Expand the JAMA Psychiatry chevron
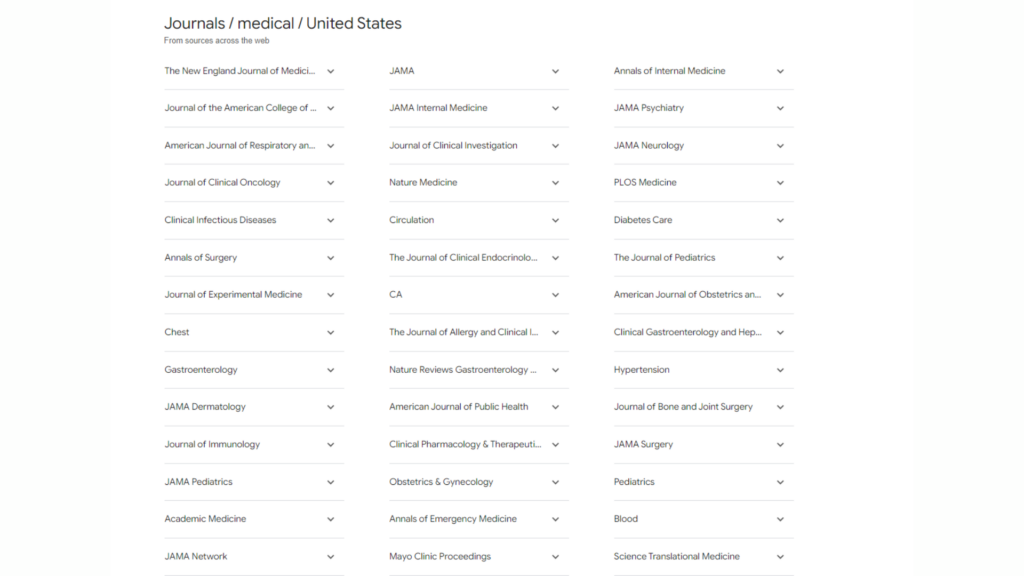Screen dimensions: 1024x576 (781, 108)
